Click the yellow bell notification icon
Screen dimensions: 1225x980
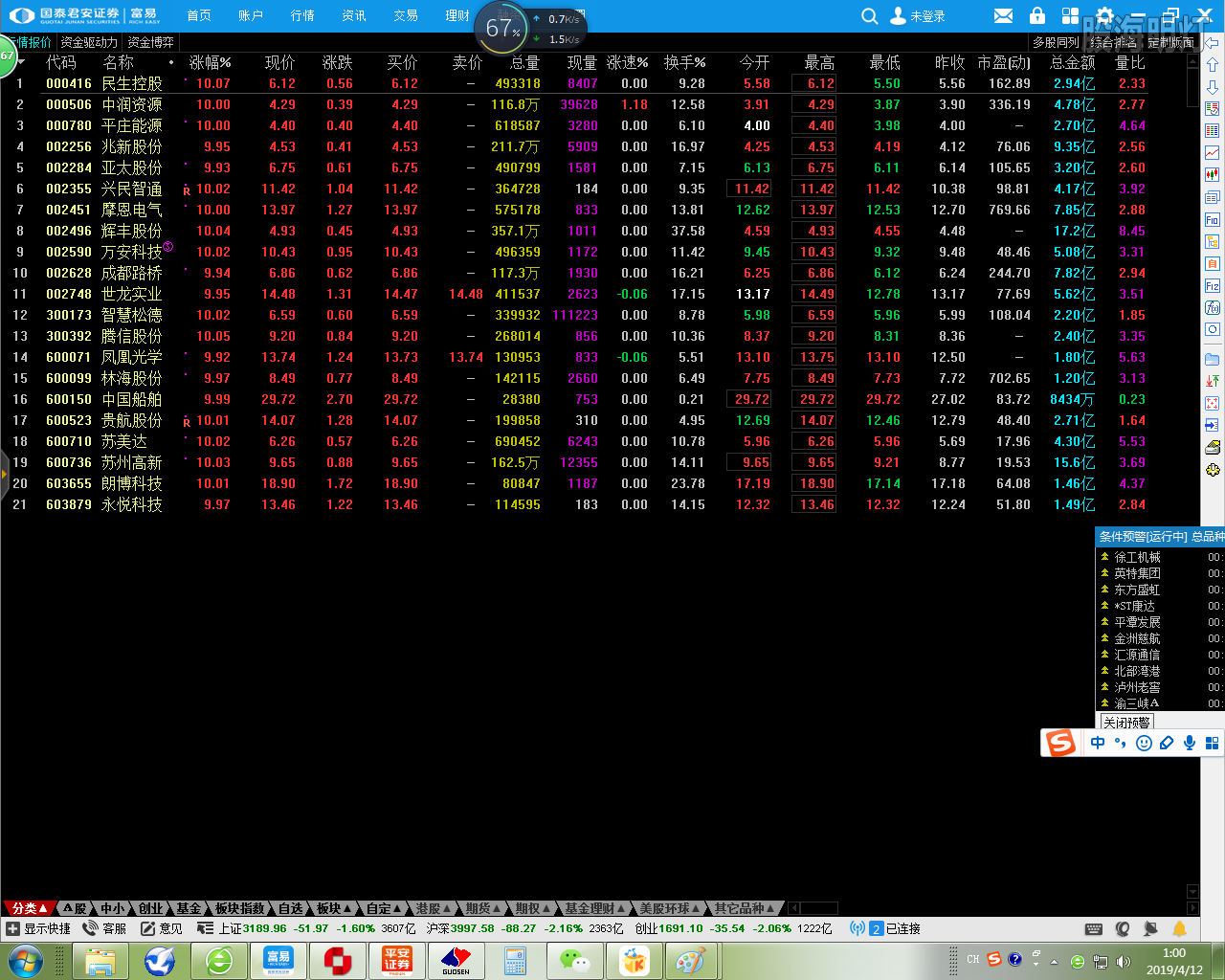1180,928
